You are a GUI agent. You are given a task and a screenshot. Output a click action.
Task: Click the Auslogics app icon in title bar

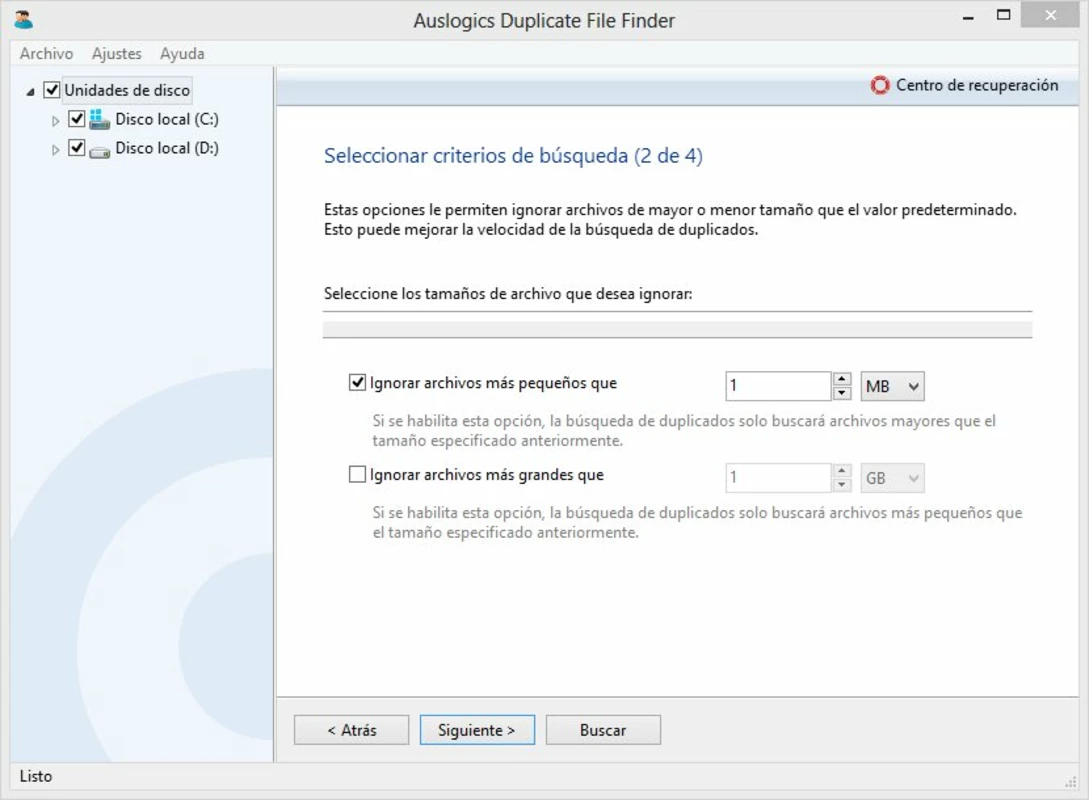pyautogui.click(x=24, y=19)
